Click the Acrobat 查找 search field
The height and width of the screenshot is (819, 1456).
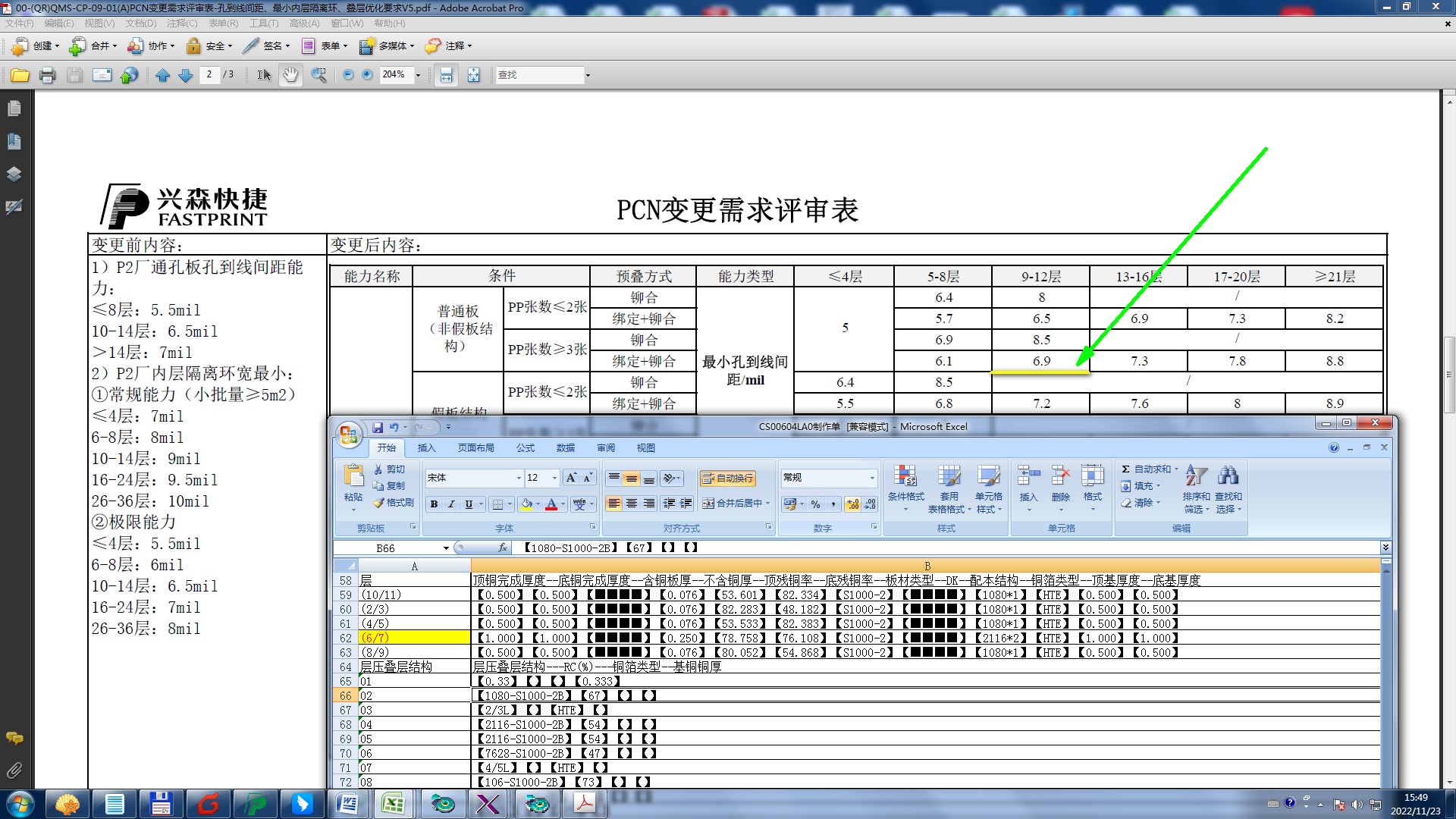[x=538, y=75]
